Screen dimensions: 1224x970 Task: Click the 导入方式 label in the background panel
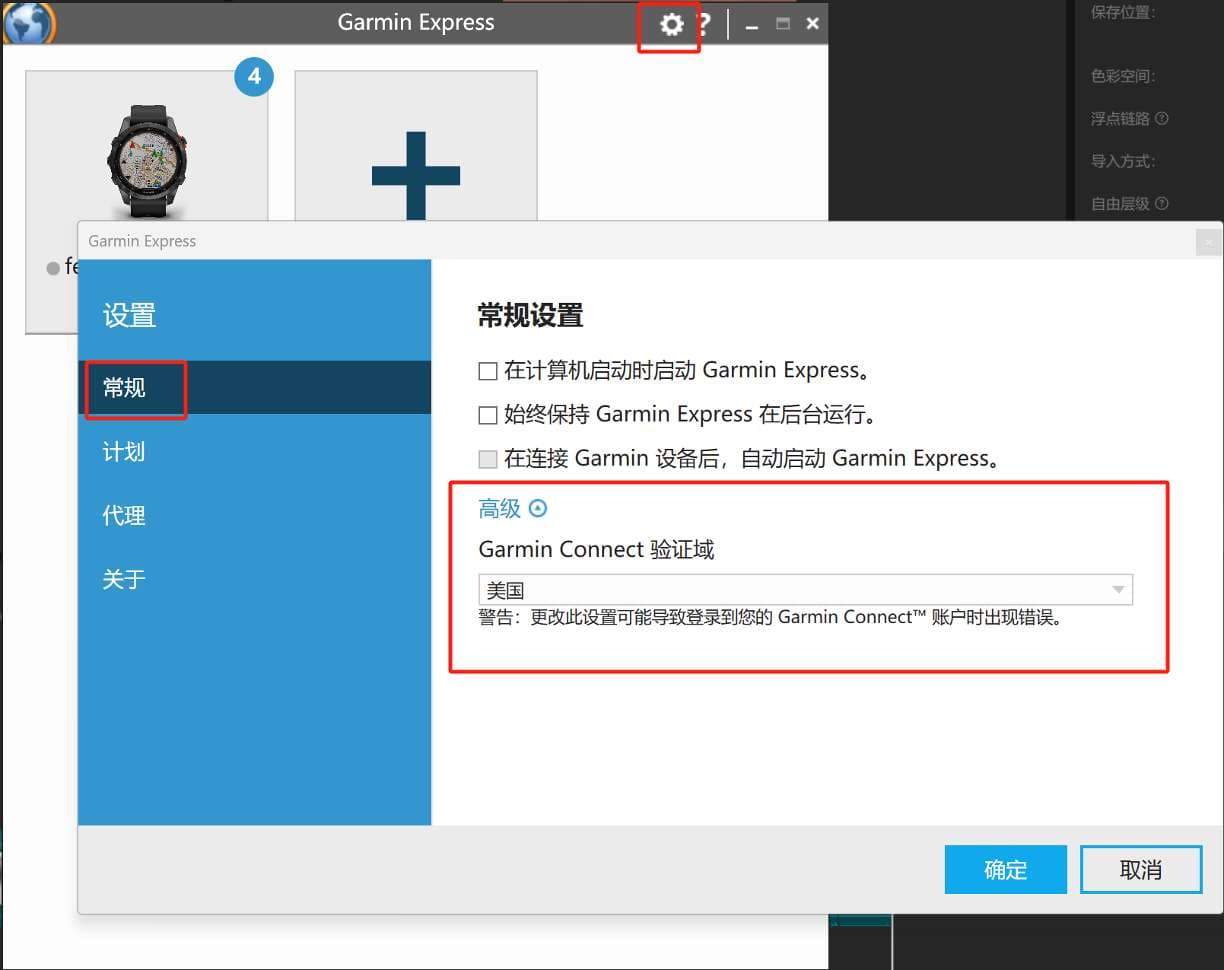[x=1123, y=161]
